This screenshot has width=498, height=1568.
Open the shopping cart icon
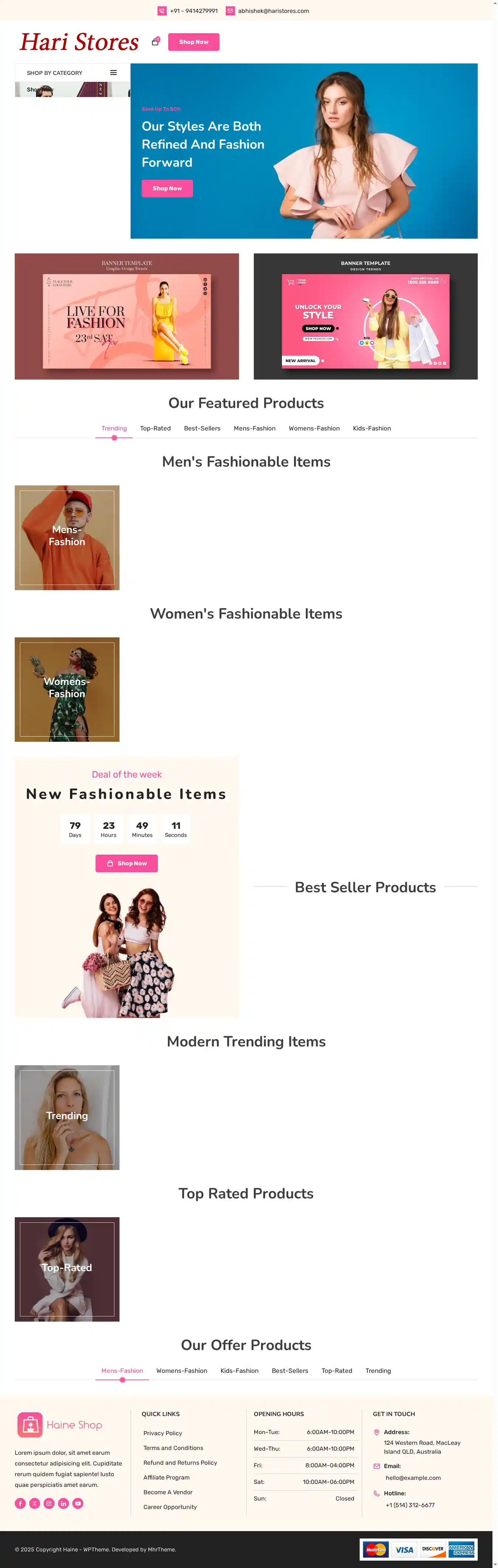pyautogui.click(x=155, y=42)
